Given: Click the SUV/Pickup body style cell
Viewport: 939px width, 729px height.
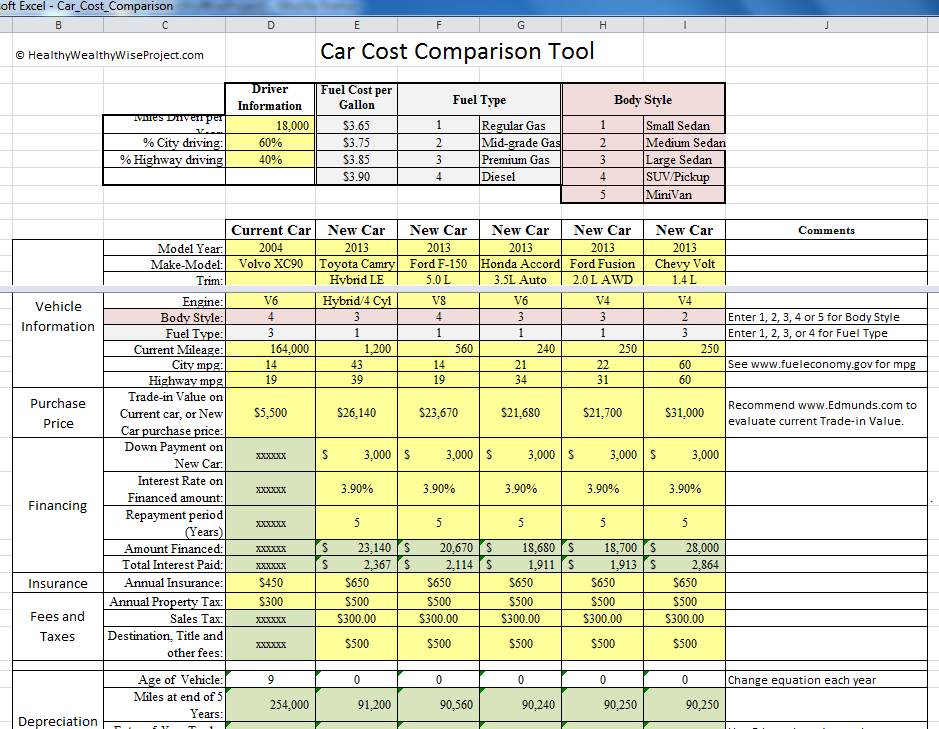Looking at the screenshot, I should pyautogui.click(x=684, y=177).
